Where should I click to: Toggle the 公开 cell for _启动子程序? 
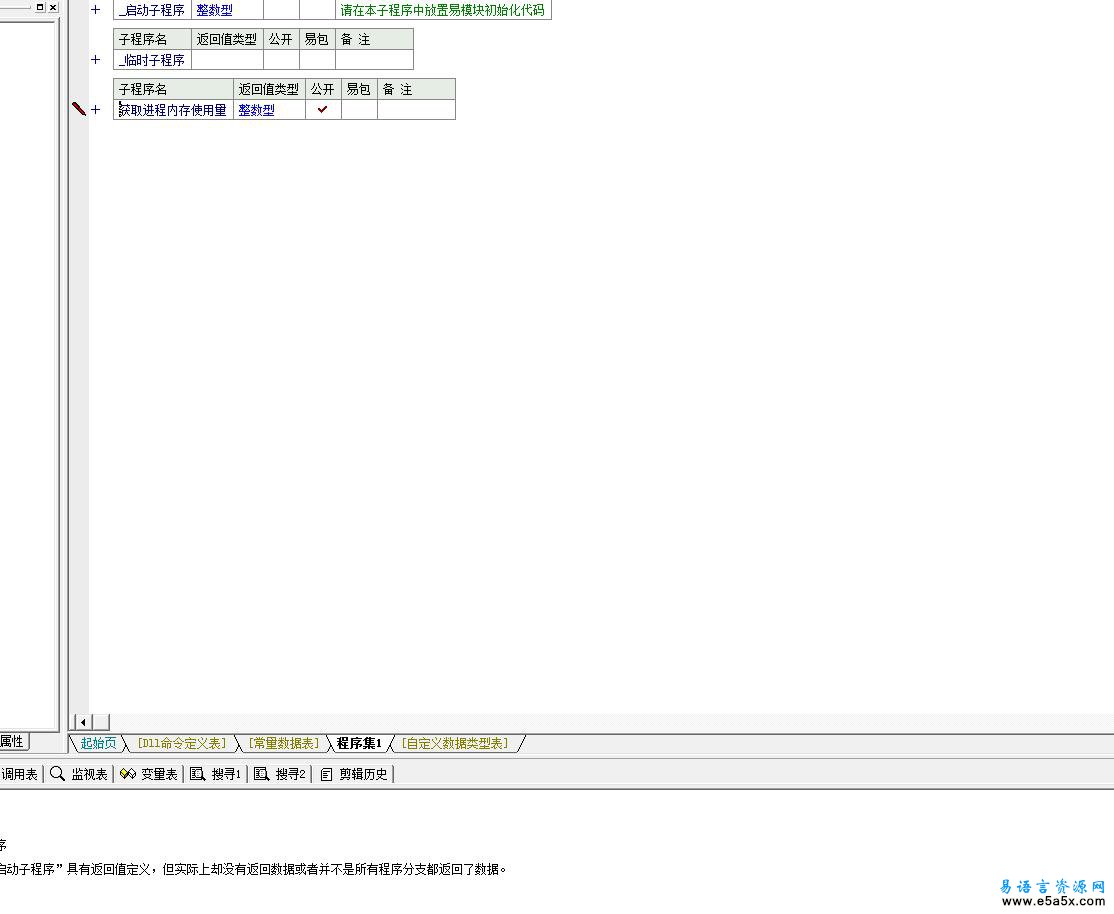(x=281, y=10)
